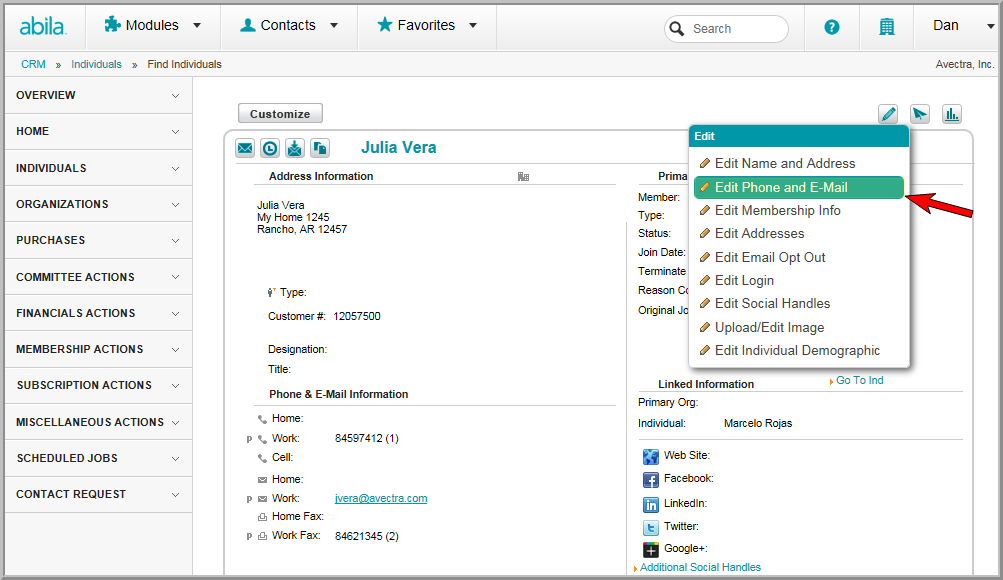Click the Customize button

pos(280,114)
